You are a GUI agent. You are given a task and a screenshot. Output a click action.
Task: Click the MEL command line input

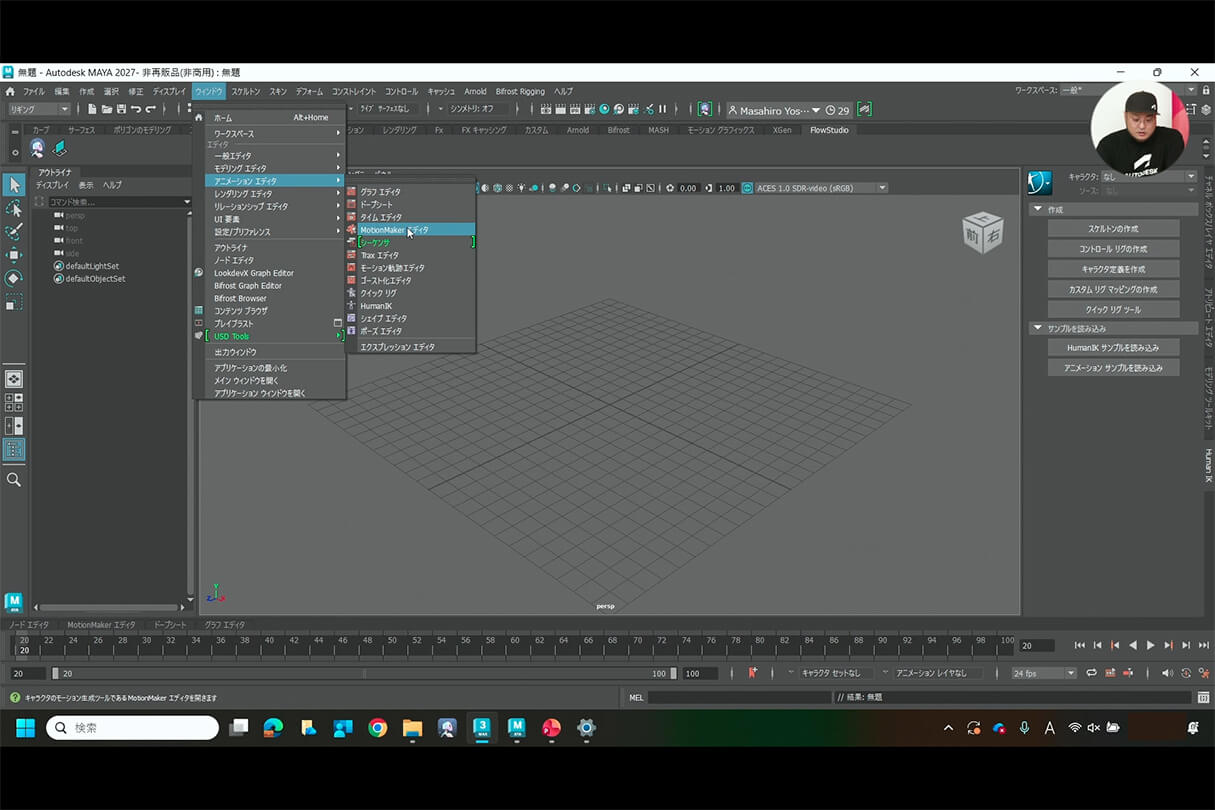740,697
